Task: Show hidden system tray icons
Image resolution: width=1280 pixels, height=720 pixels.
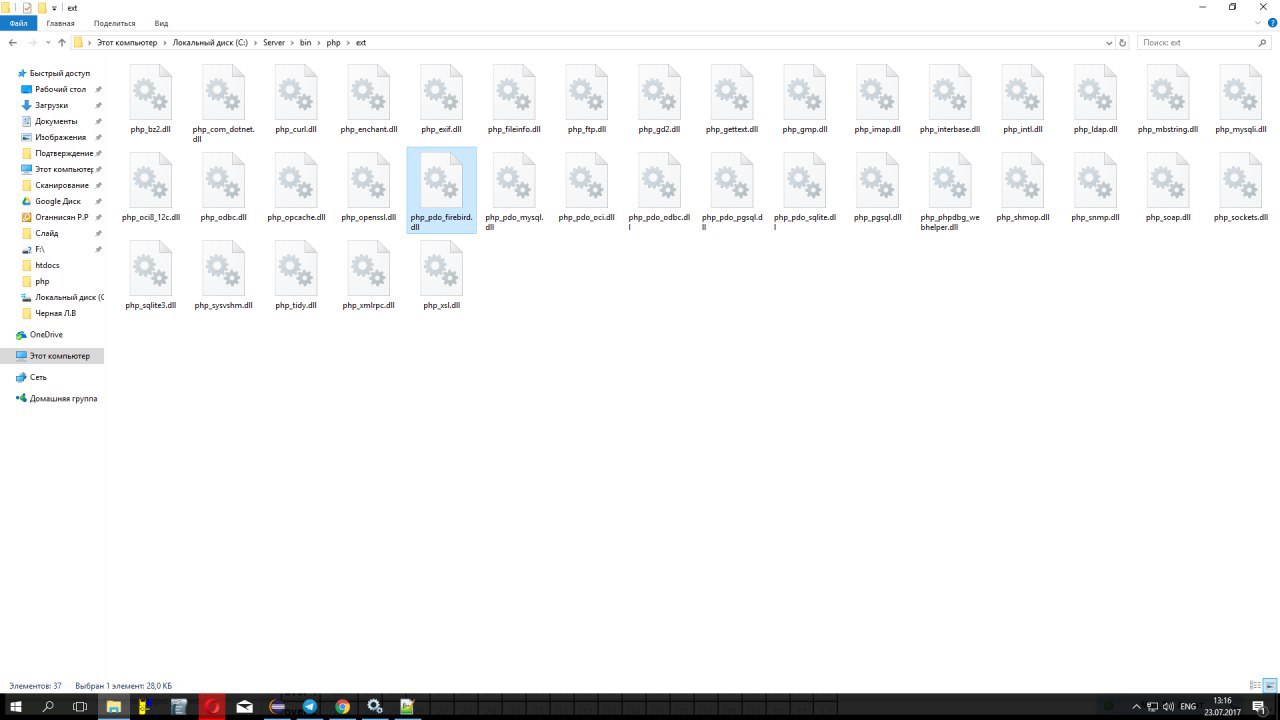Action: click(1136, 707)
